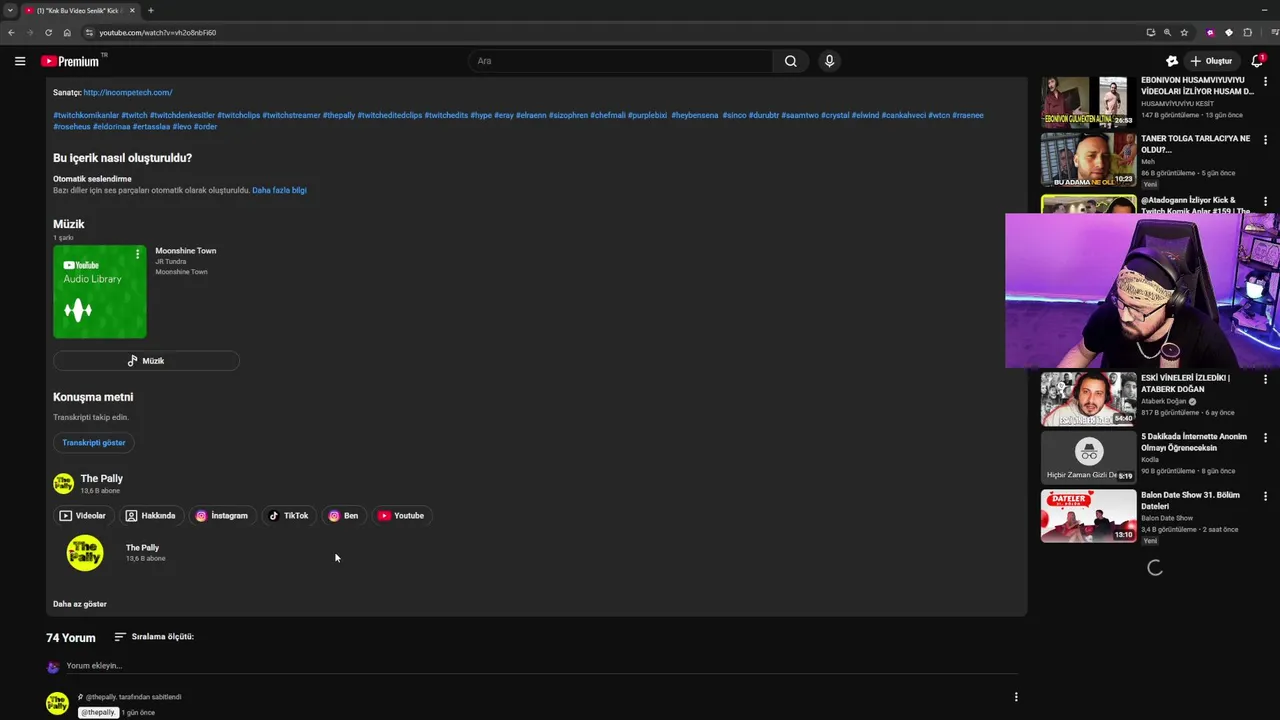Open the Videolar channel tab
1280x720 pixels.
82,516
